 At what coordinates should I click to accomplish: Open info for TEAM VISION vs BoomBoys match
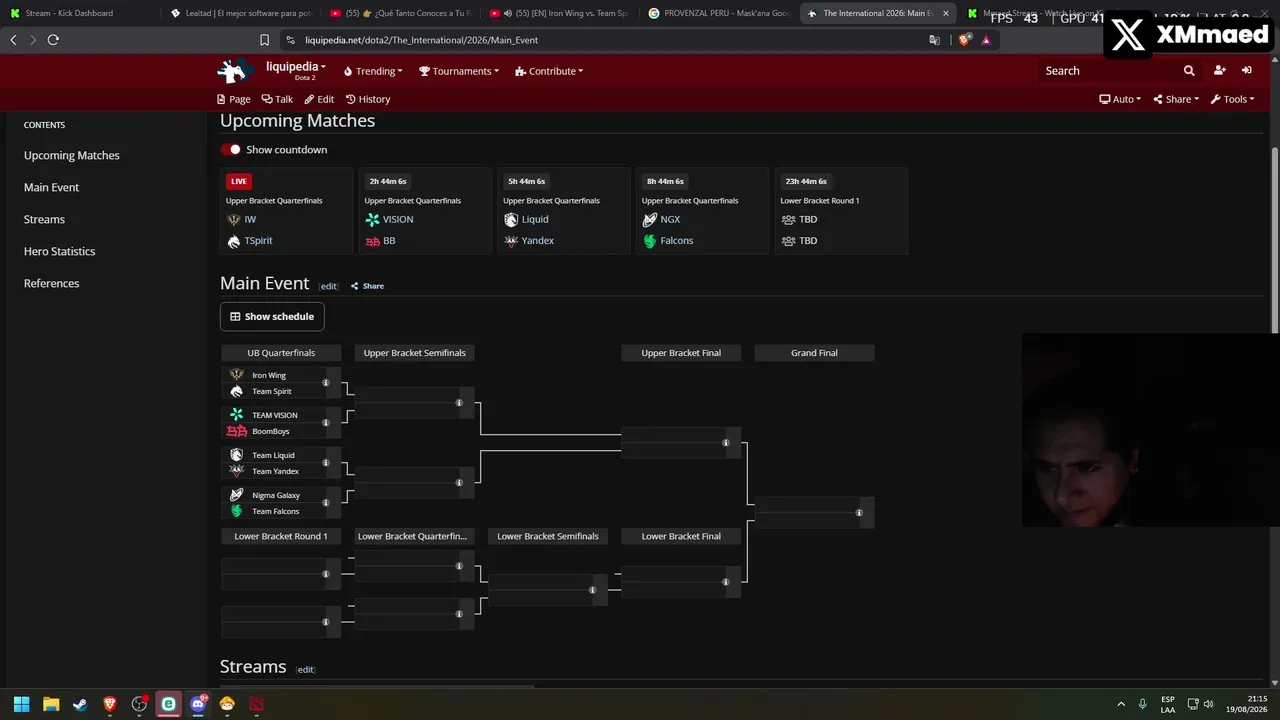325,423
